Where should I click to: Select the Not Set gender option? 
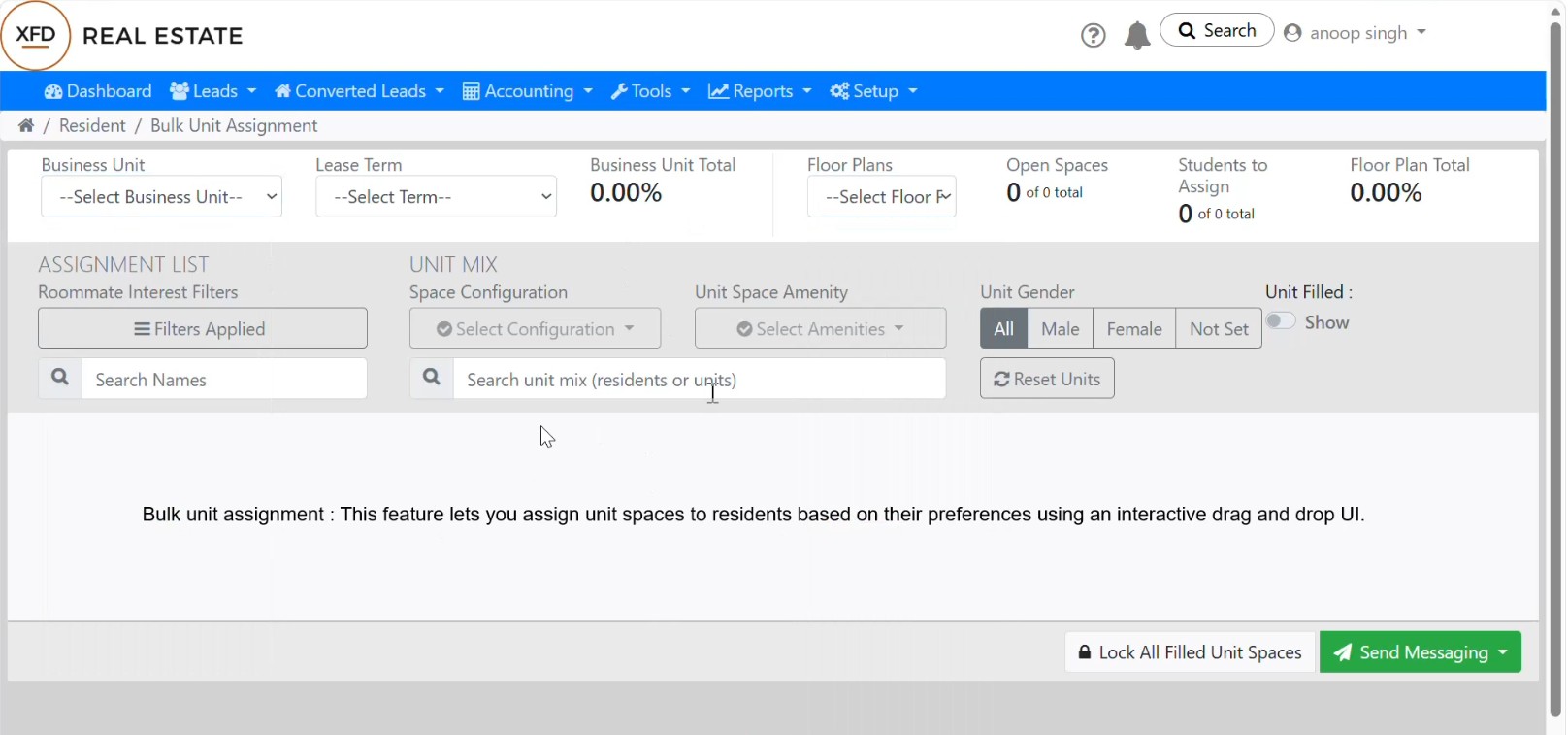tap(1219, 329)
